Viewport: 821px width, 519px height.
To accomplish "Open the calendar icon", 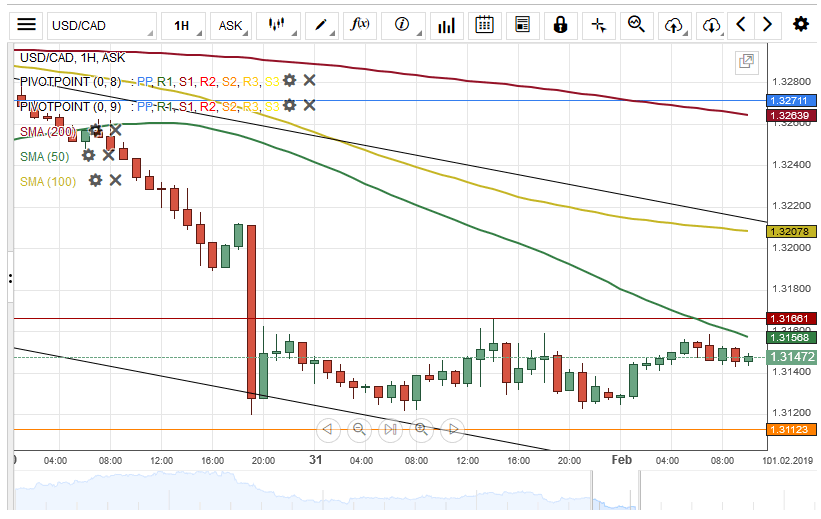I will (x=484, y=25).
